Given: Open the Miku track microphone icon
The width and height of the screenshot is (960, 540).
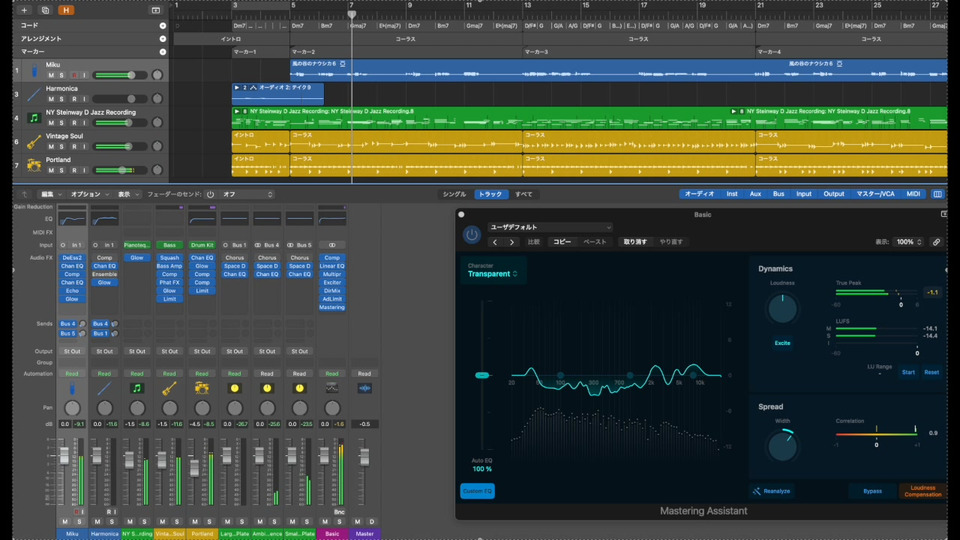Looking at the screenshot, I should click(x=34, y=70).
